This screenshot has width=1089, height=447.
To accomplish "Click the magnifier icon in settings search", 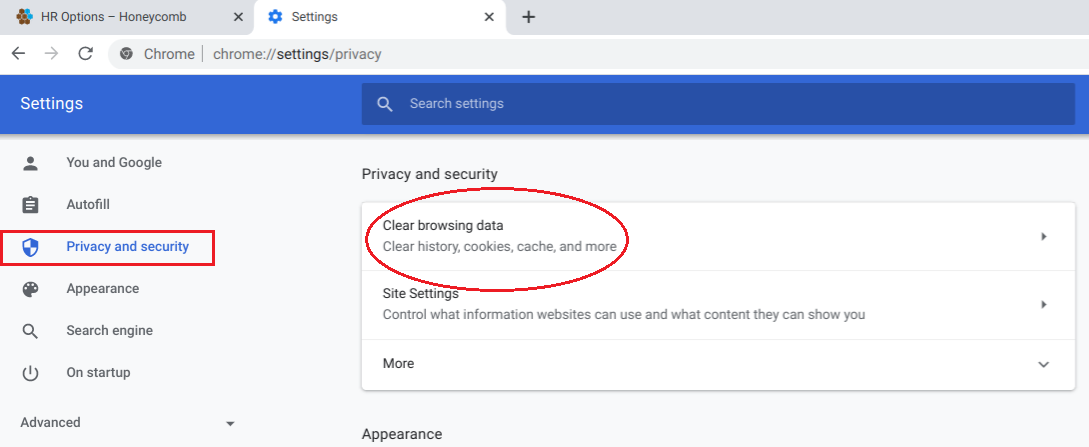I will point(385,104).
